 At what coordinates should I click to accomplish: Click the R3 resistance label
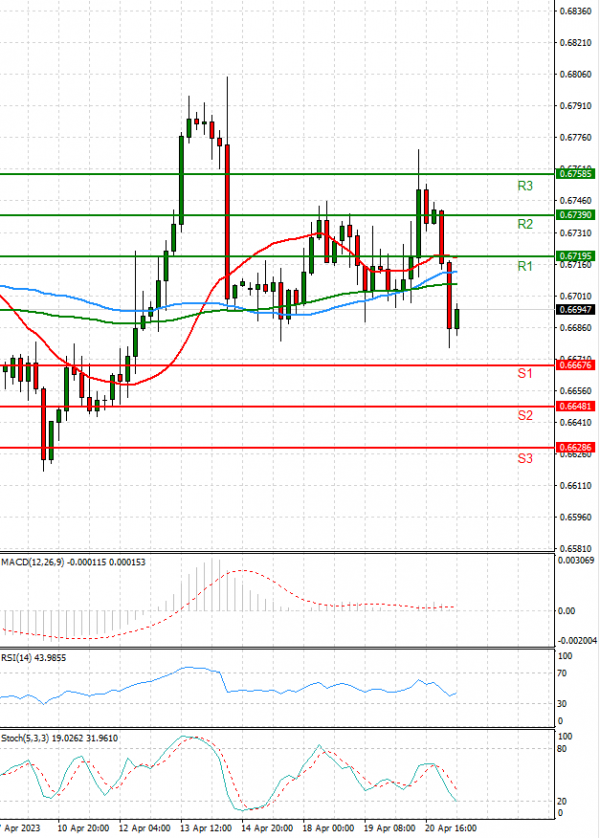coord(525,186)
